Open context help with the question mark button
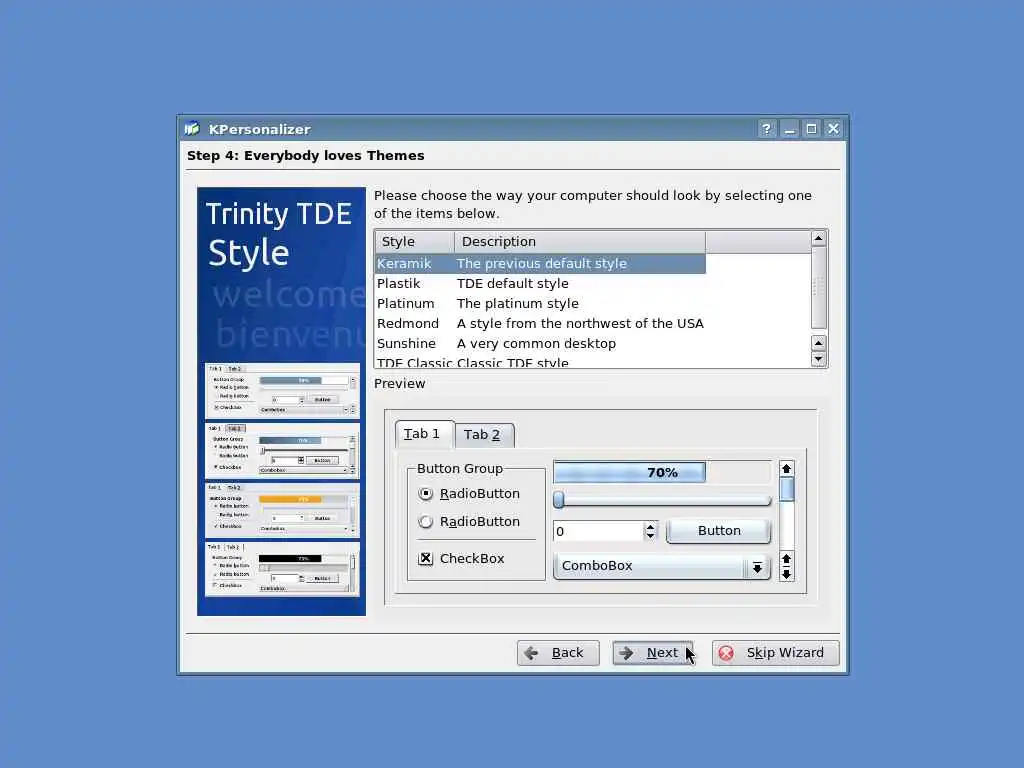The height and width of the screenshot is (768, 1024). tap(767, 129)
